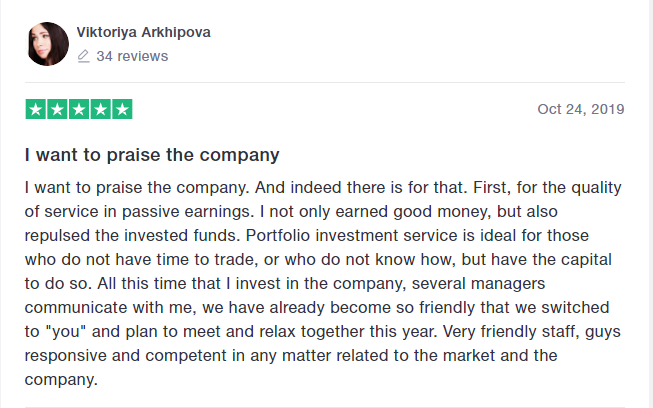Viewport: 653px width, 408px height.
Task: Click the second green rating star
Action: (x=57, y=109)
